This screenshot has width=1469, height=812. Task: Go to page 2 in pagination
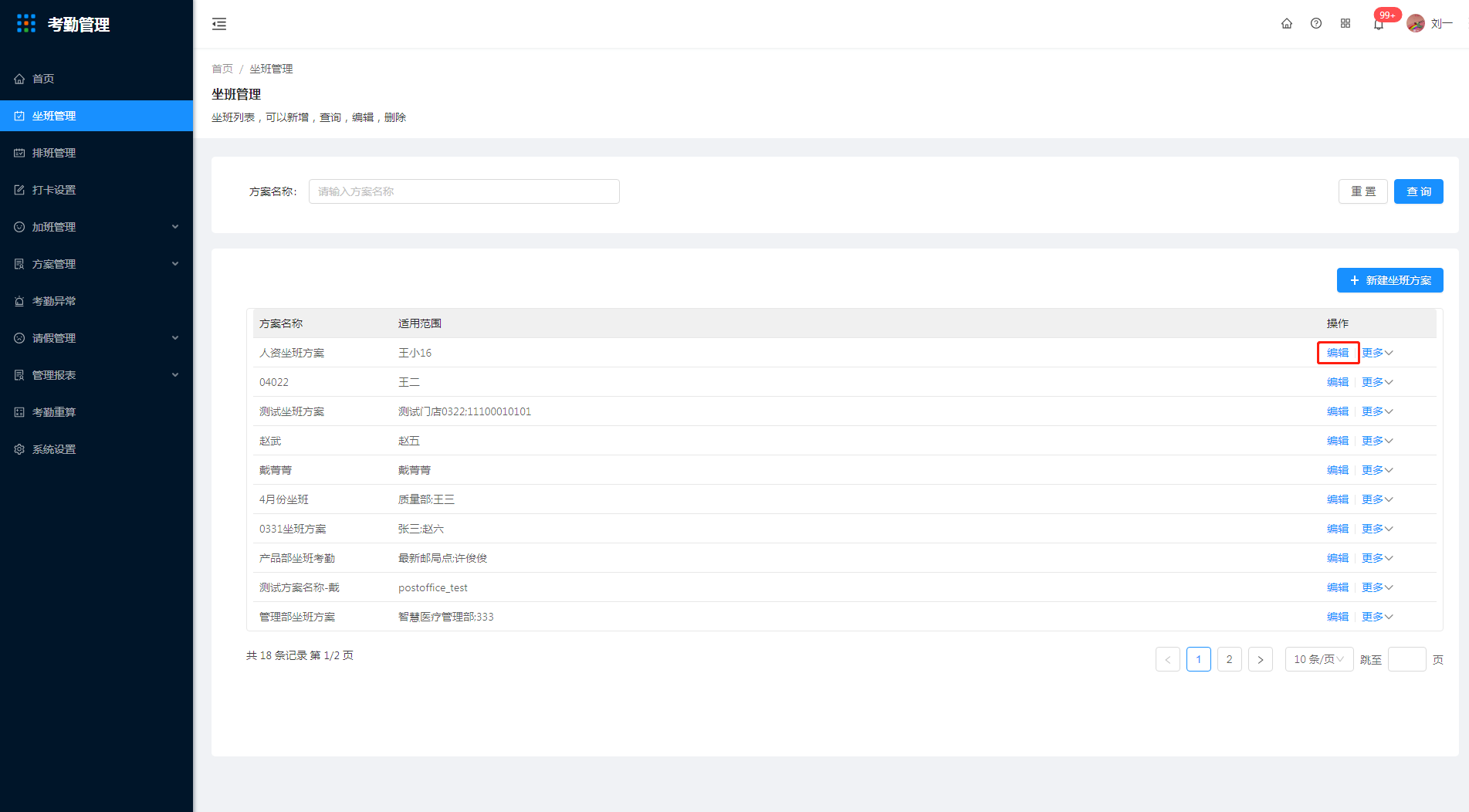pyautogui.click(x=1230, y=659)
